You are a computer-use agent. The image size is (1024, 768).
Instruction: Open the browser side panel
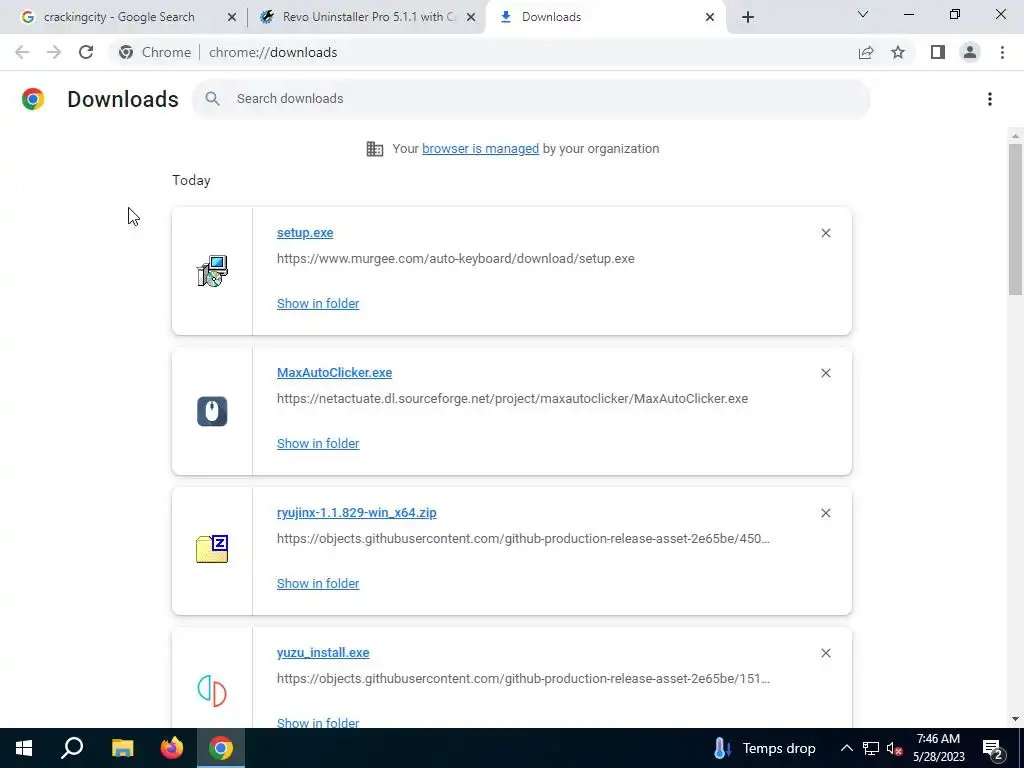[938, 52]
